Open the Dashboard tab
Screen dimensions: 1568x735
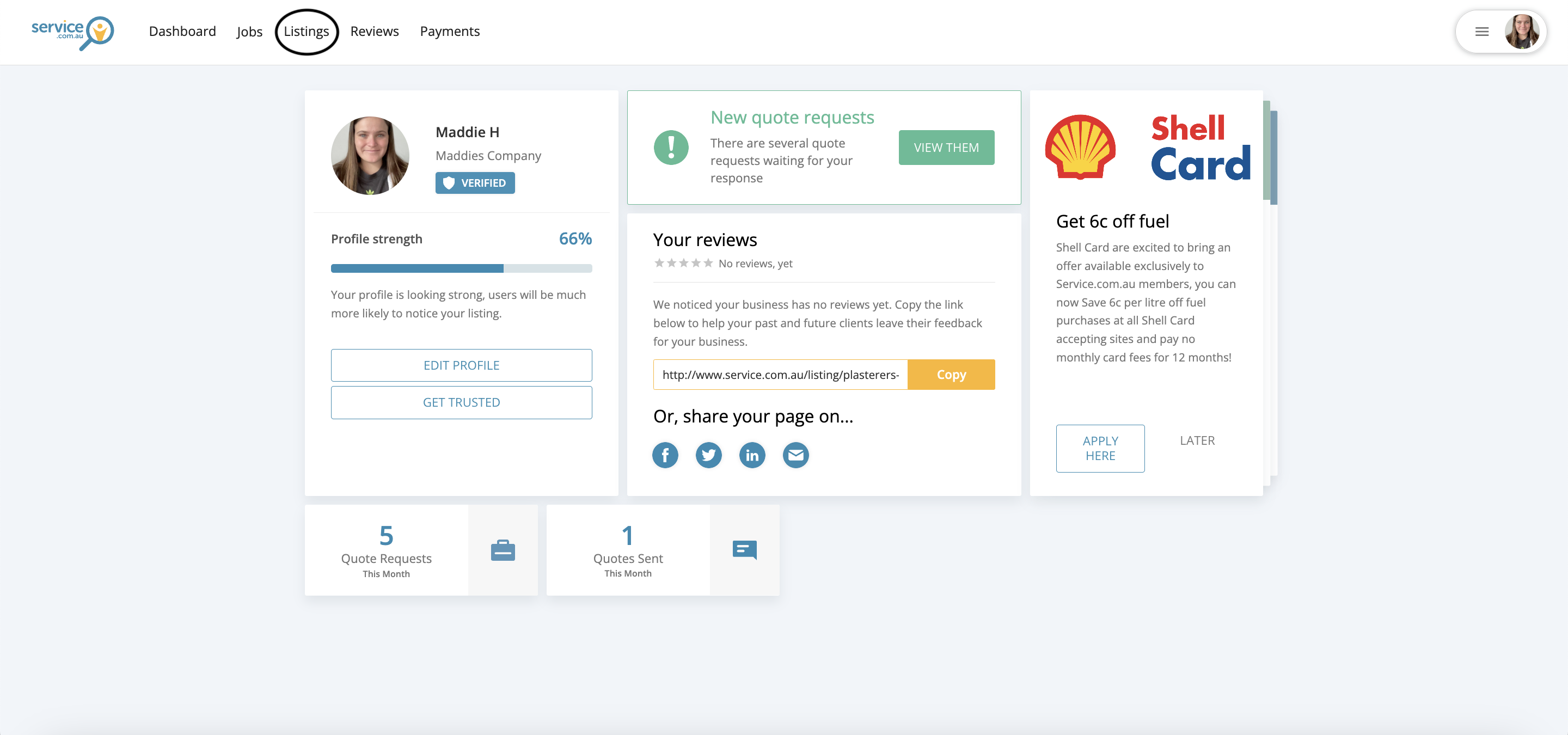coord(182,32)
